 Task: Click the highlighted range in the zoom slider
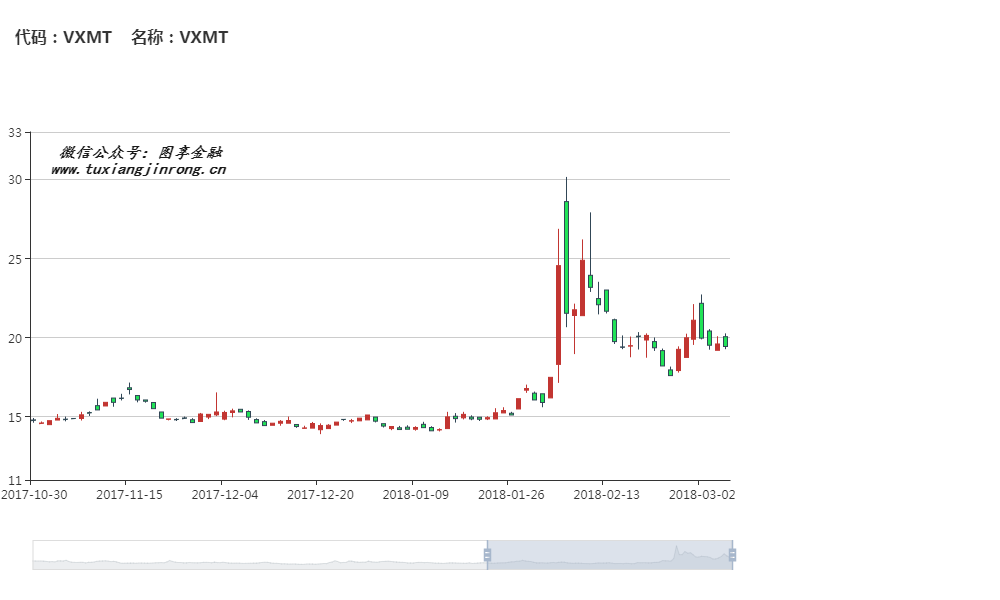[x=610, y=555]
